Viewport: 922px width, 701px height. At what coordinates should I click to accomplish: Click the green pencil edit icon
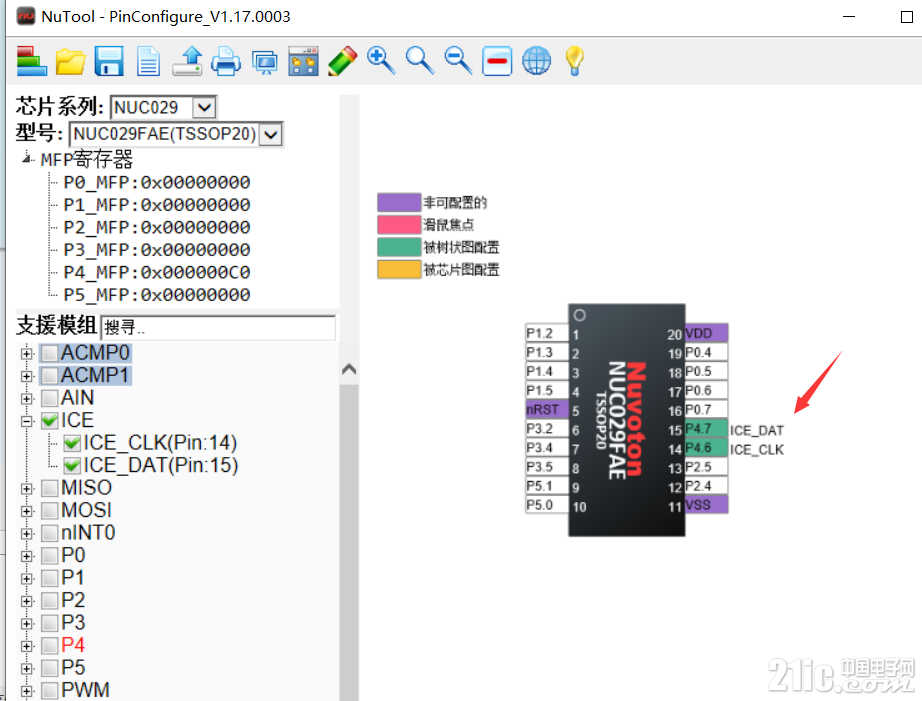343,61
